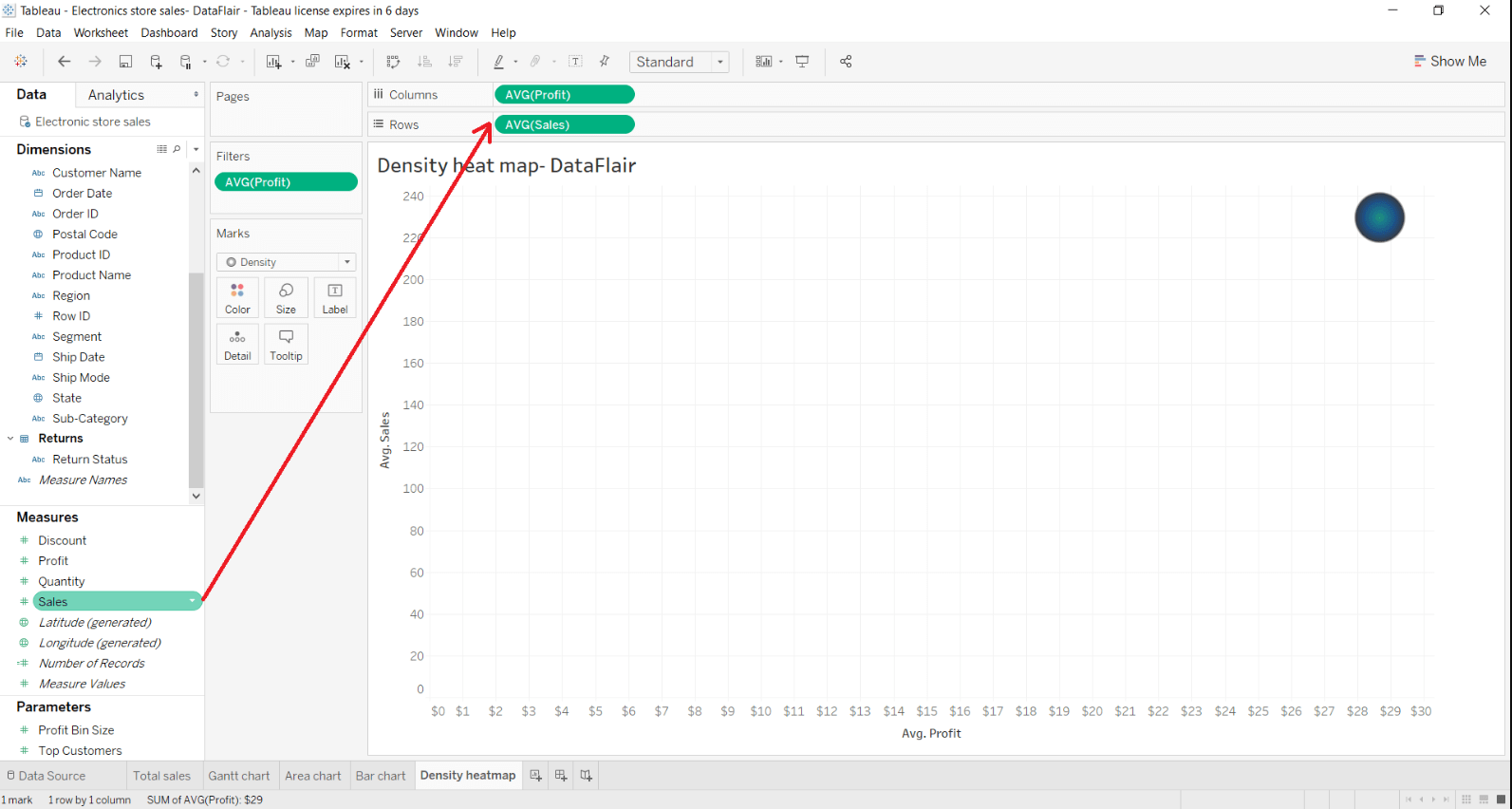The width and height of the screenshot is (1512, 809).
Task: Collapse the Returns table group
Action: point(10,439)
